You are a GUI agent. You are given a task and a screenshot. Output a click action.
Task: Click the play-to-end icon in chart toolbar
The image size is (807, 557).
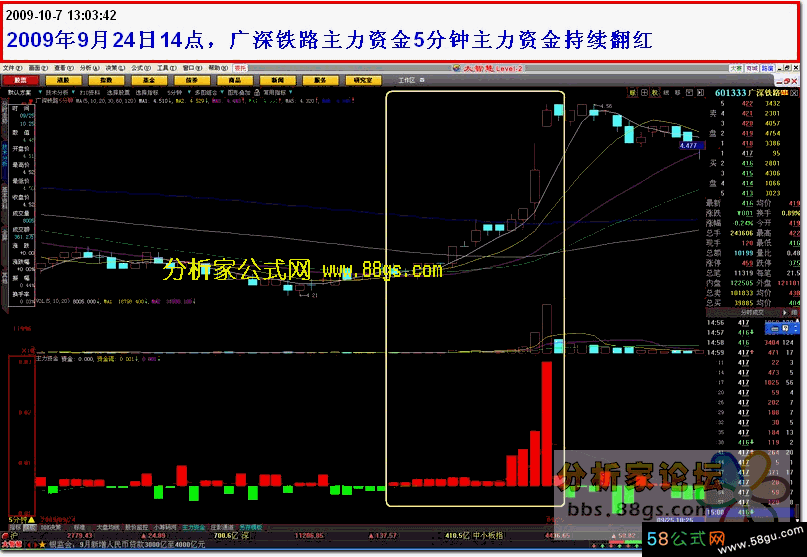[700, 93]
